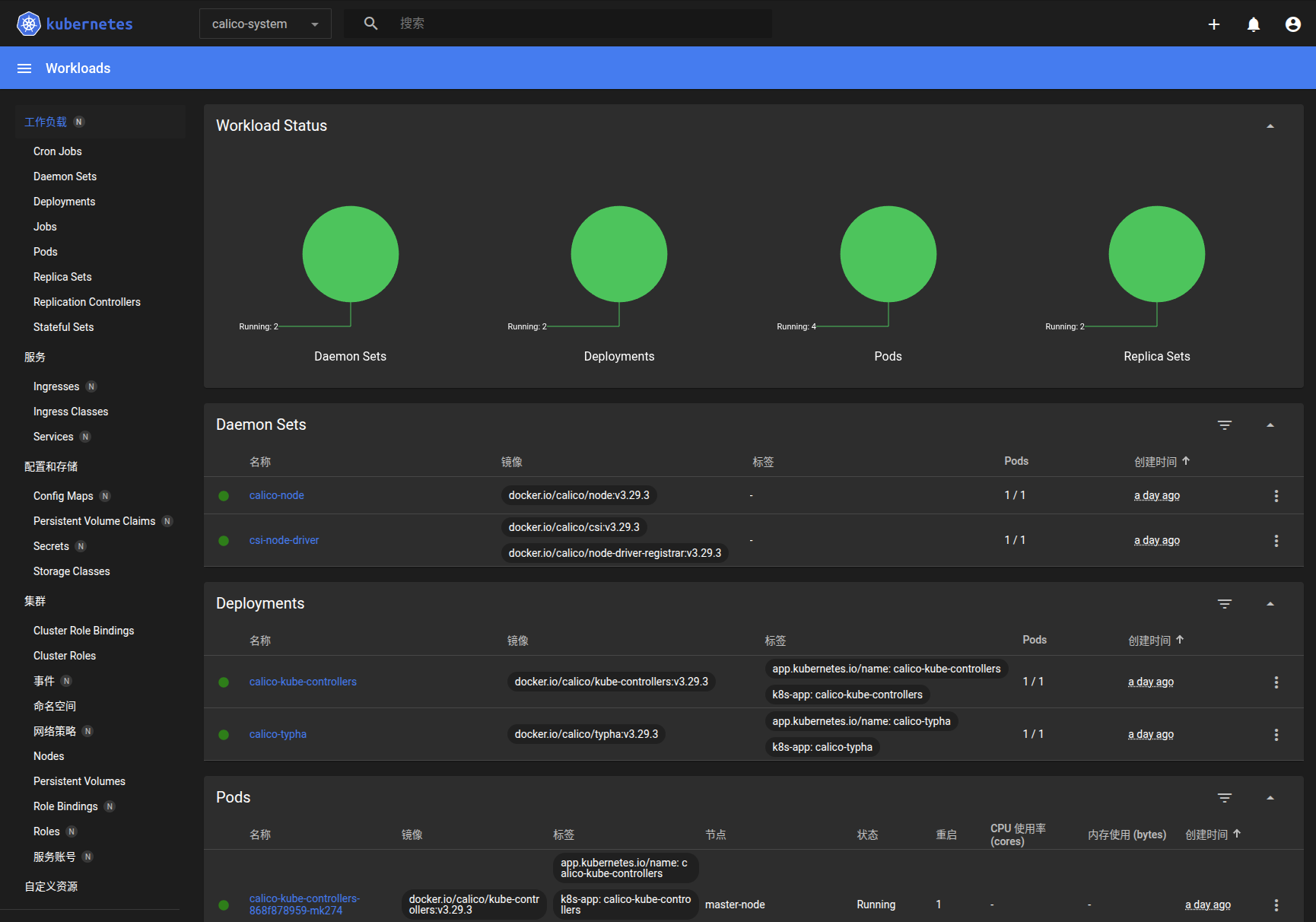Sort Deployments by creation time arrow
This screenshot has height=922, width=1316.
coord(1180,640)
